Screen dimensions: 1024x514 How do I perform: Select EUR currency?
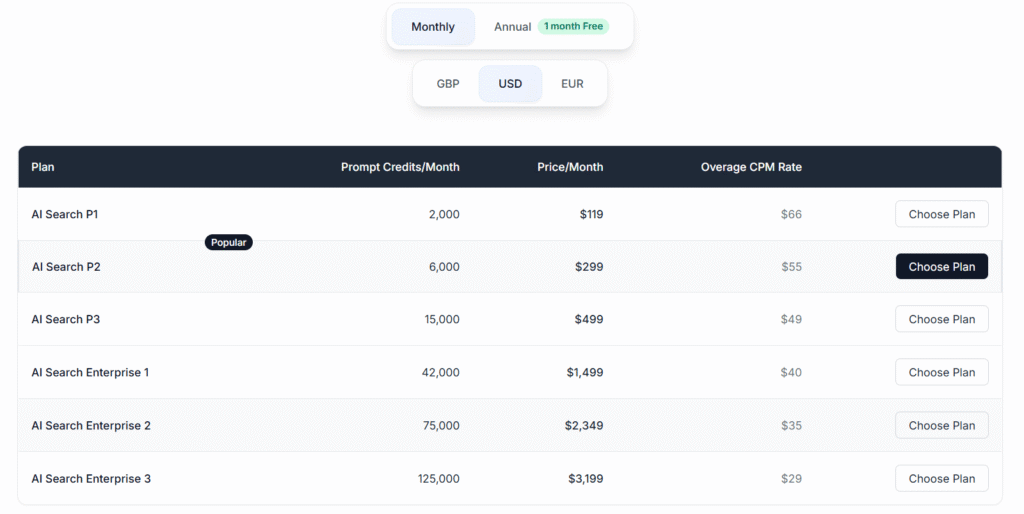click(x=572, y=84)
